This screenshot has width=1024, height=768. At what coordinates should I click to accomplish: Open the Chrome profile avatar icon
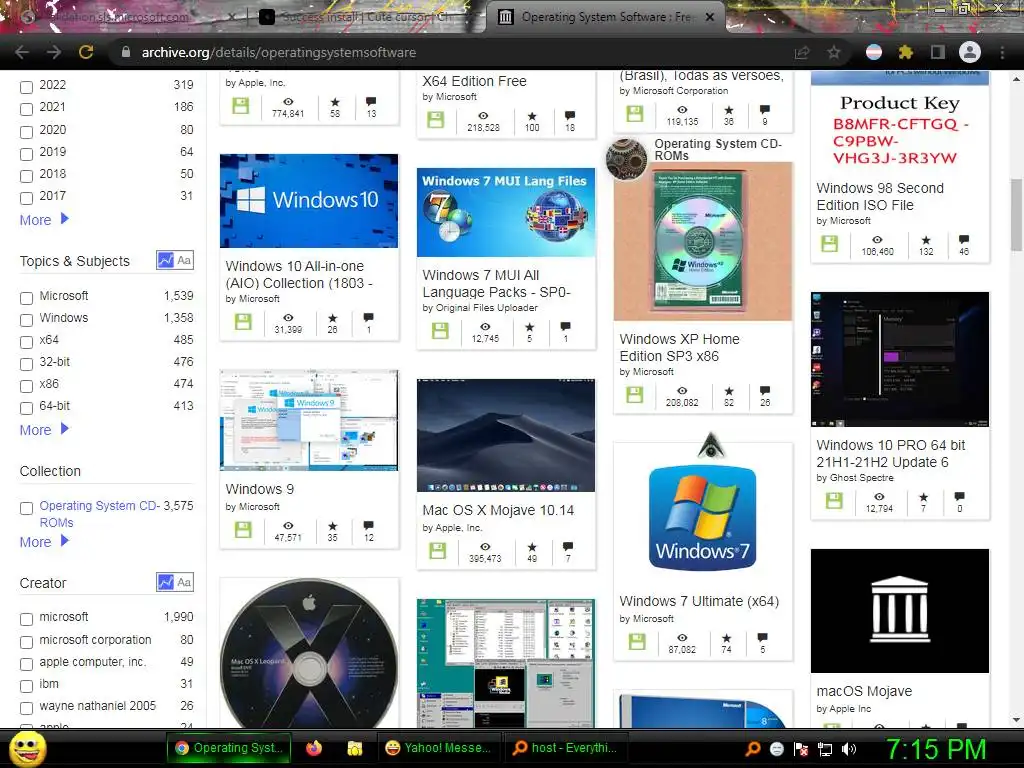[x=970, y=52]
